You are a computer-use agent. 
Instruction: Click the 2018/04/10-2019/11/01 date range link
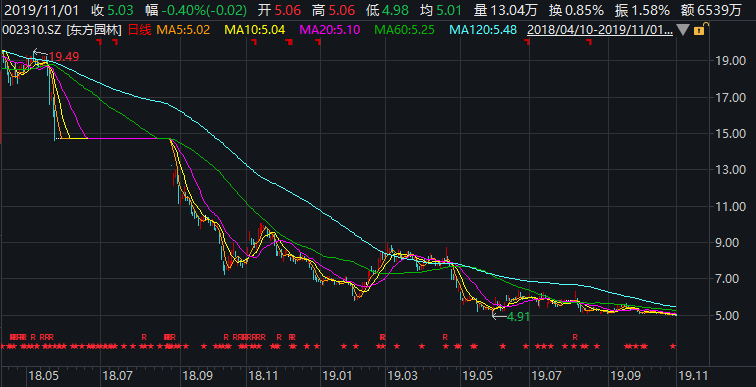point(600,30)
